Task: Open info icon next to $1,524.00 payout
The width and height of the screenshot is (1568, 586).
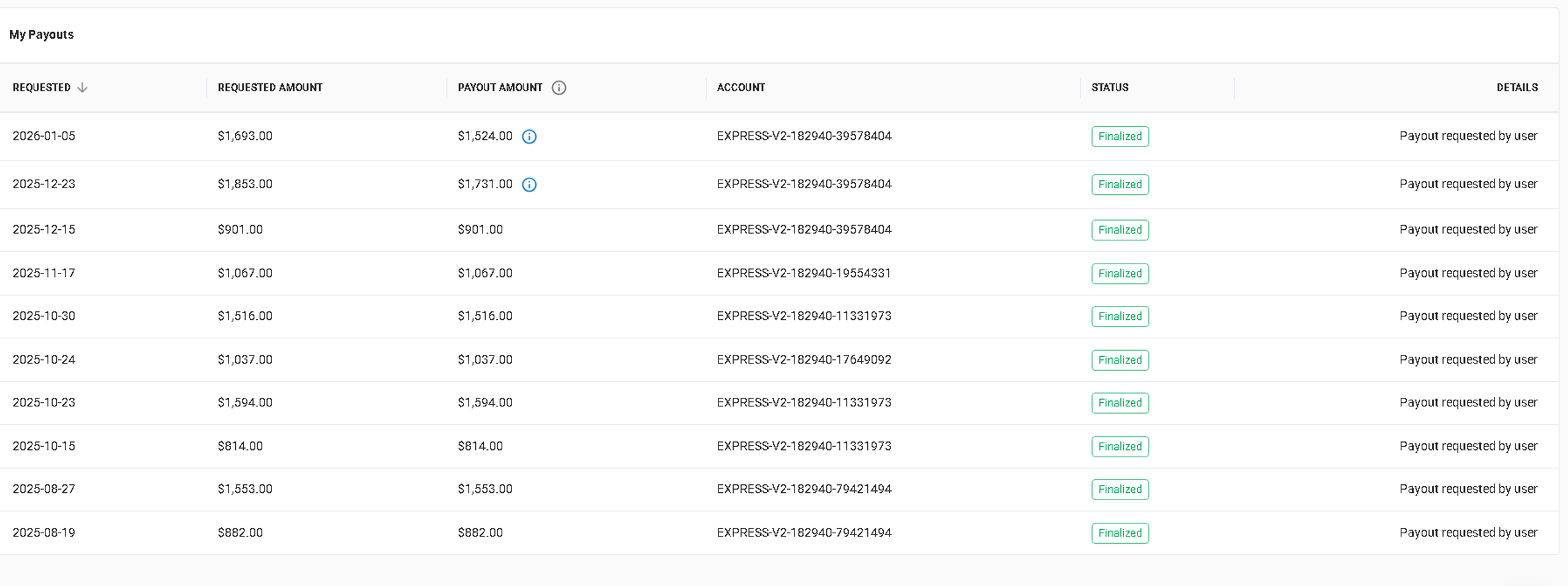Action: click(529, 137)
